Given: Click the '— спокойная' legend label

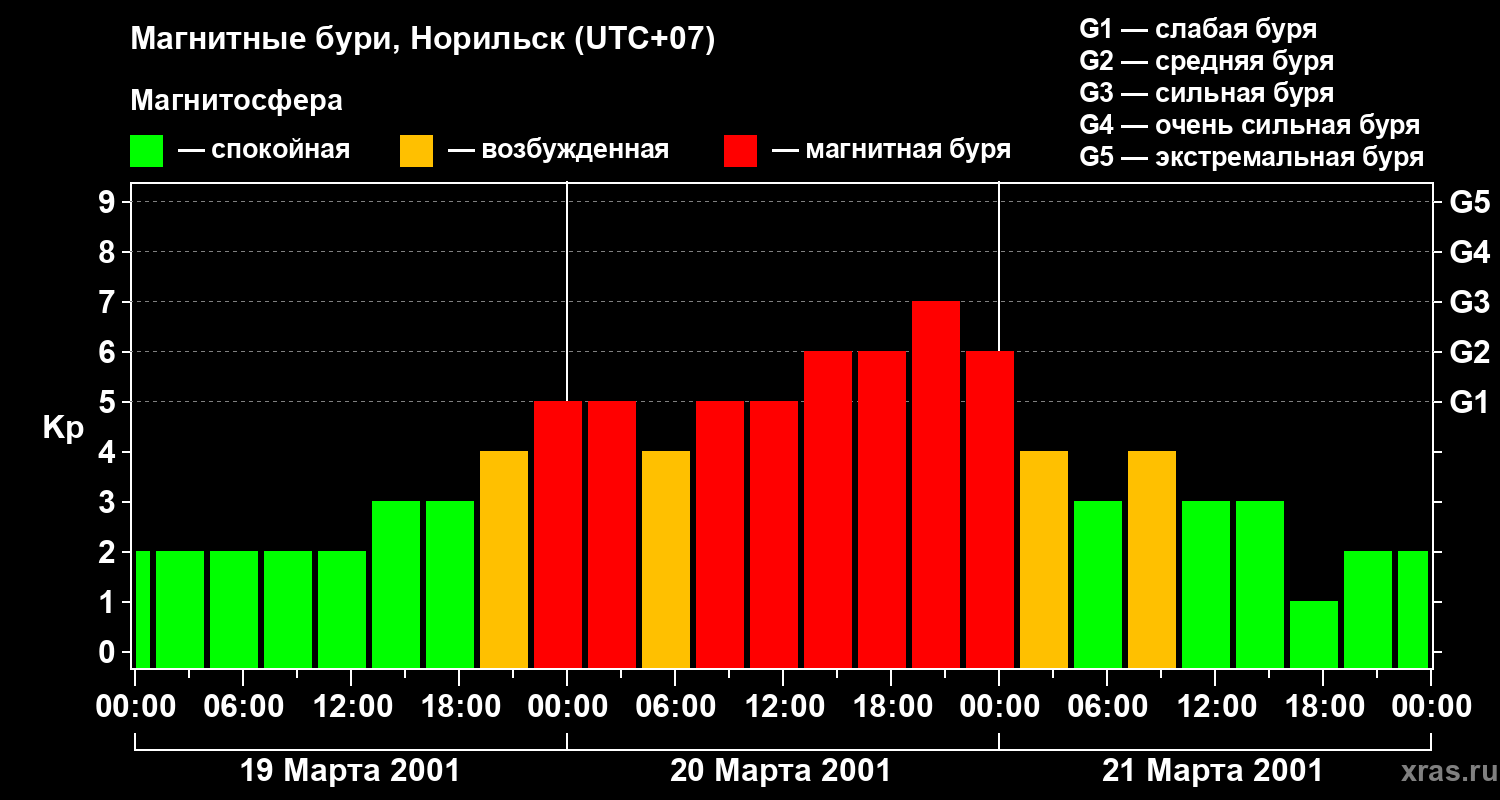Looking at the screenshot, I should coord(264,151).
